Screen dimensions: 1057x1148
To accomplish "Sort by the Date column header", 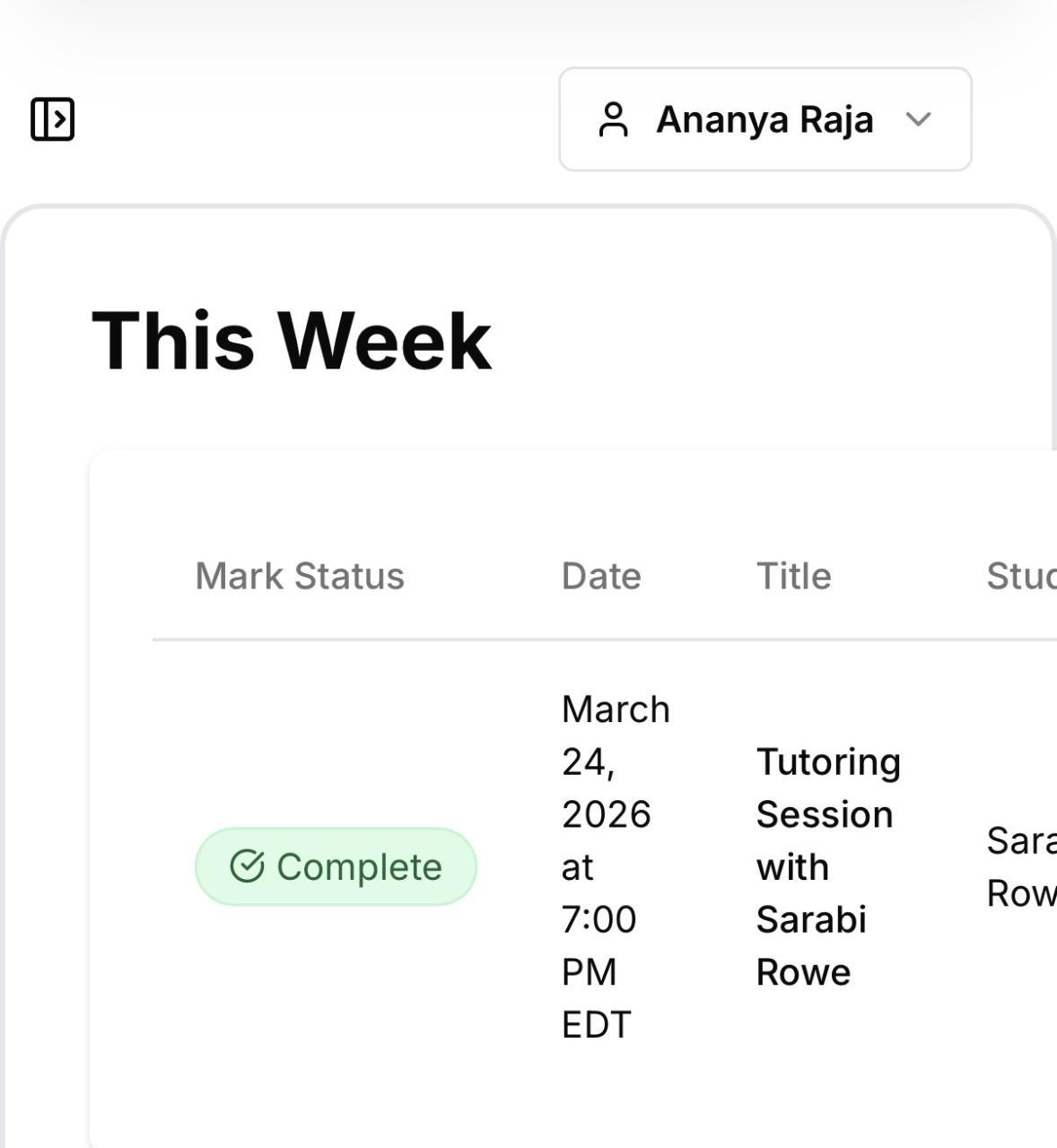I will pos(601,576).
